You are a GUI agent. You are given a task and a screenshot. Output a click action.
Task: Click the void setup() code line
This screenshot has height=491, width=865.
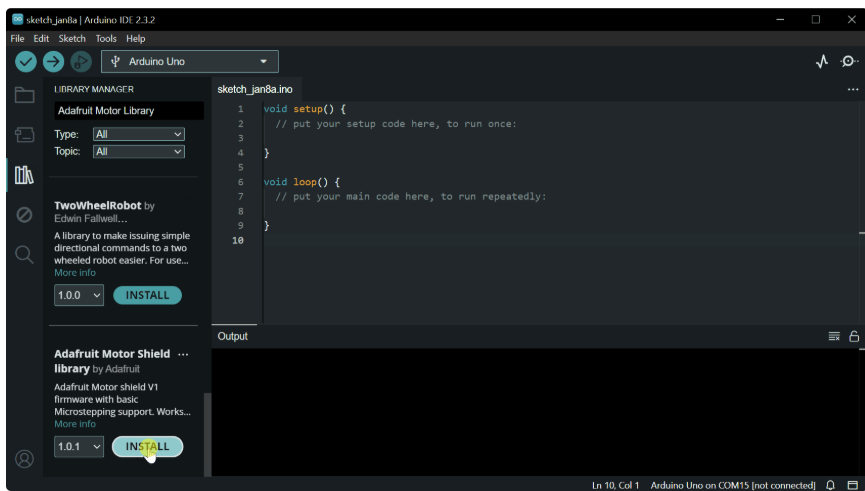[305, 109]
